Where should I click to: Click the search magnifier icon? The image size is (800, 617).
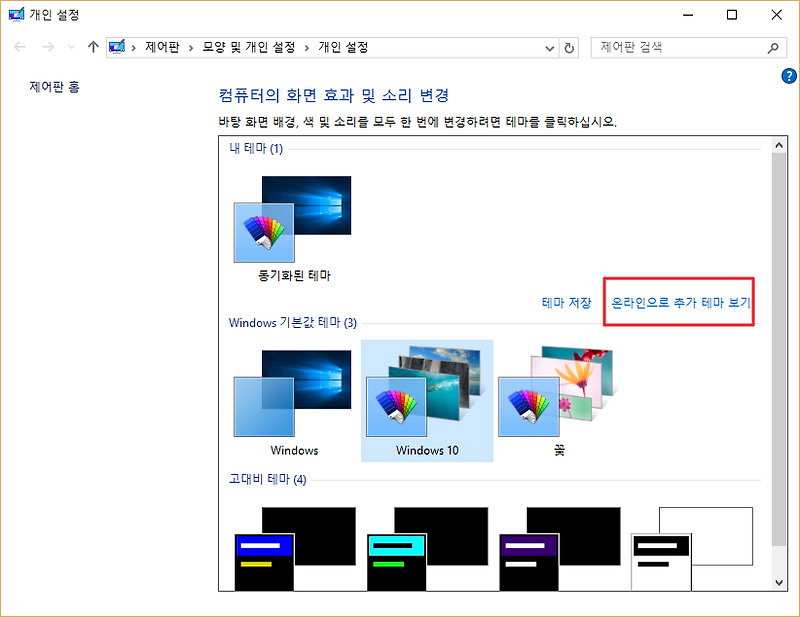pyautogui.click(x=773, y=48)
